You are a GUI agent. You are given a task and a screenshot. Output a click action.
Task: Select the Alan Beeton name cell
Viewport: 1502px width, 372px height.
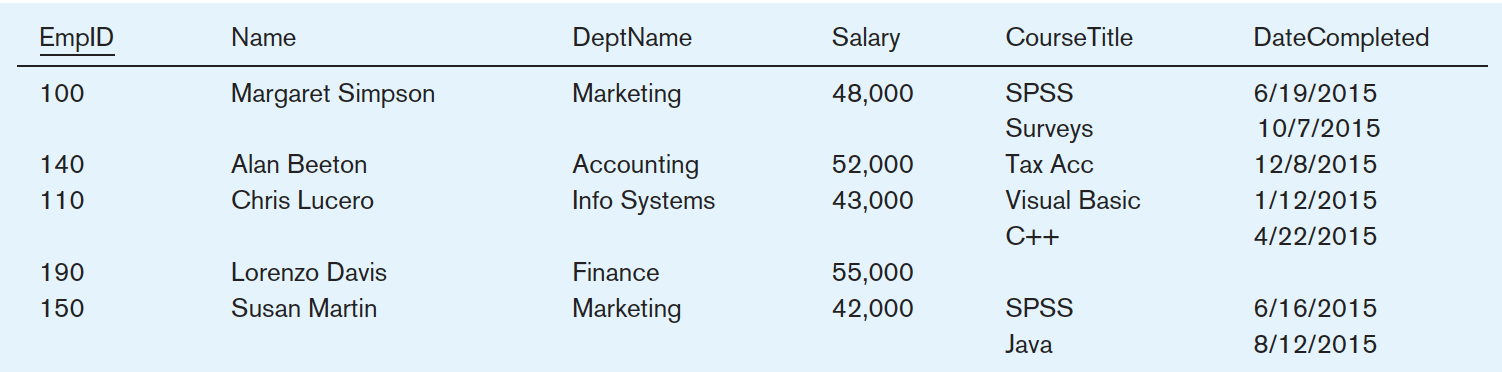299,165
